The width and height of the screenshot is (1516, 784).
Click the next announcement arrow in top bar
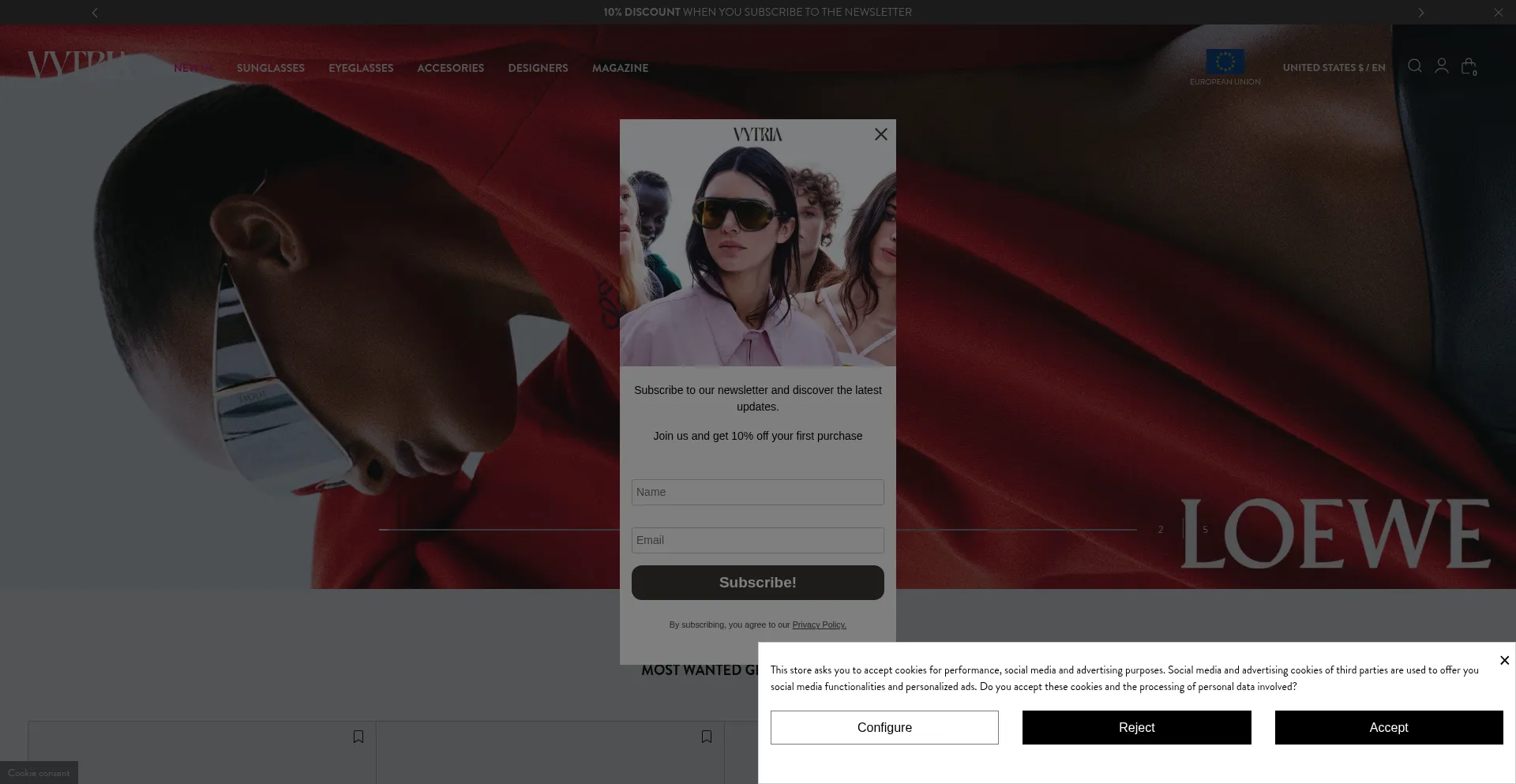[1421, 13]
